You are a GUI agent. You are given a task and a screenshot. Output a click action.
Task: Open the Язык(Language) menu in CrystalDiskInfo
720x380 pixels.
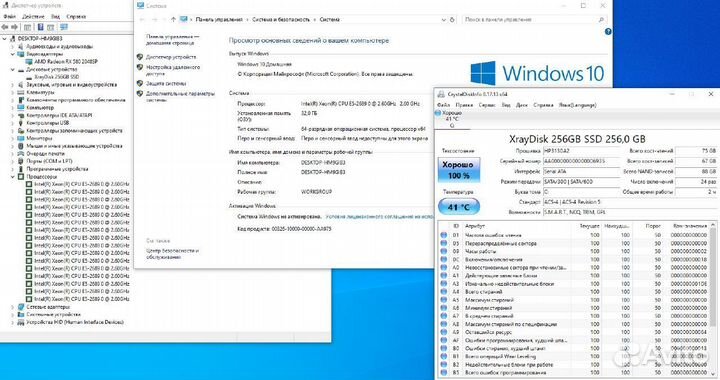click(x=577, y=105)
